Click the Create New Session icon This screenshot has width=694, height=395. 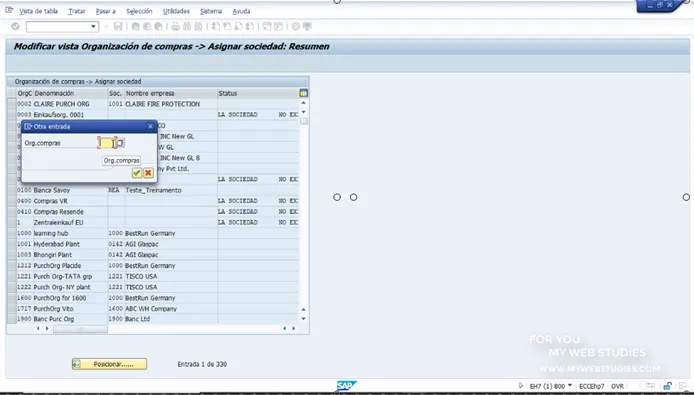click(x=267, y=27)
